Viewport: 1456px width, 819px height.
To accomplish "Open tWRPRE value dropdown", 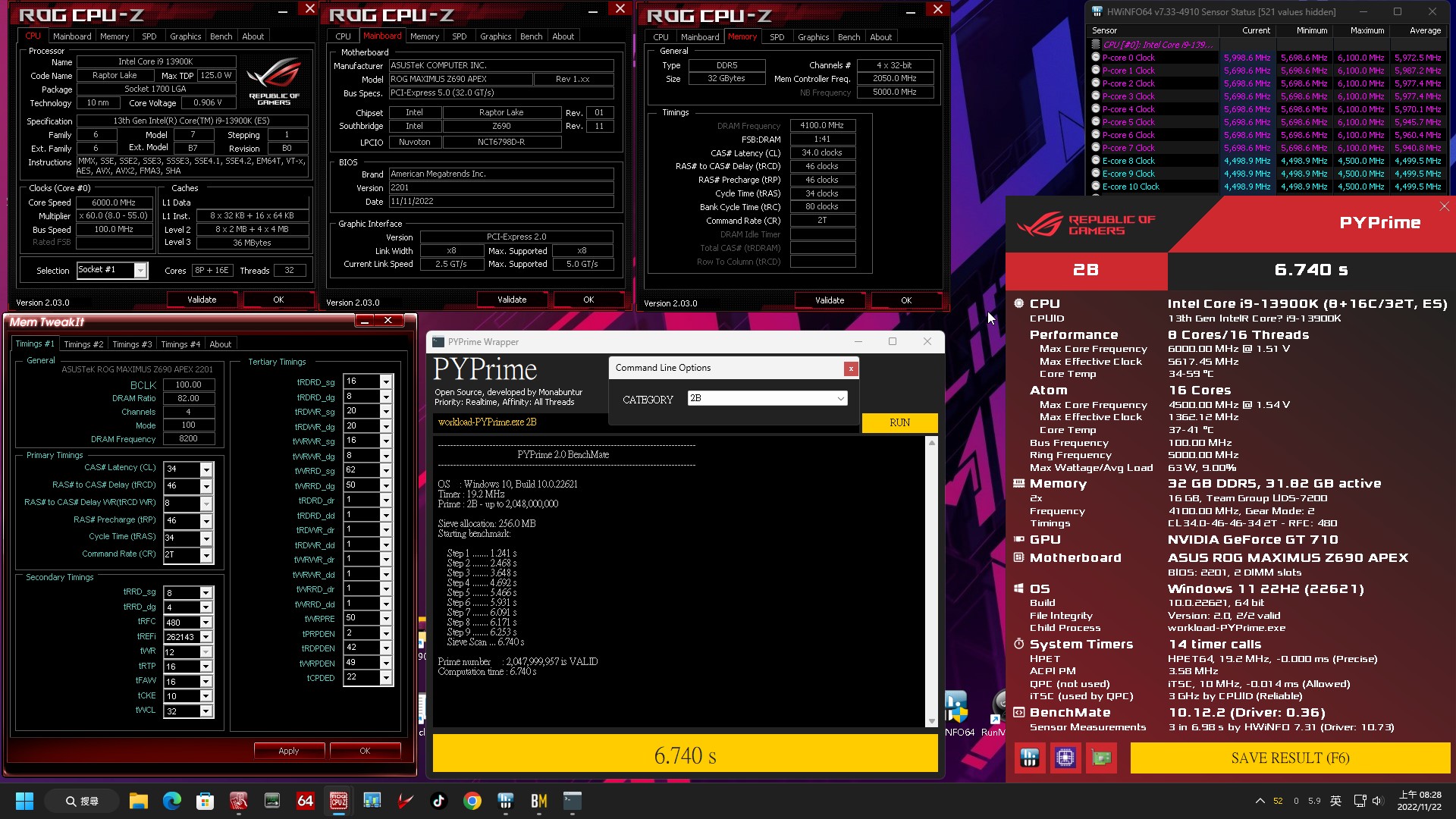I will click(386, 618).
